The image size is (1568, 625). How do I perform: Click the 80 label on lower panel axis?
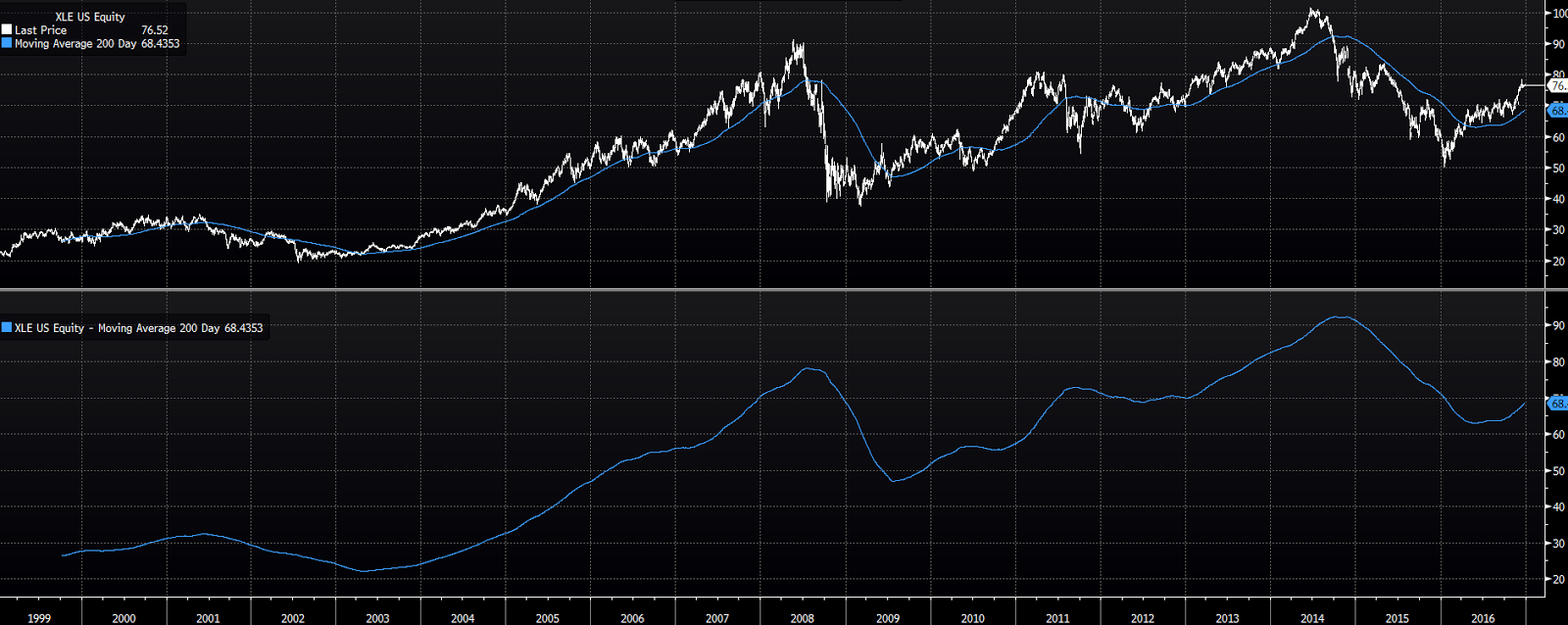coord(1558,361)
